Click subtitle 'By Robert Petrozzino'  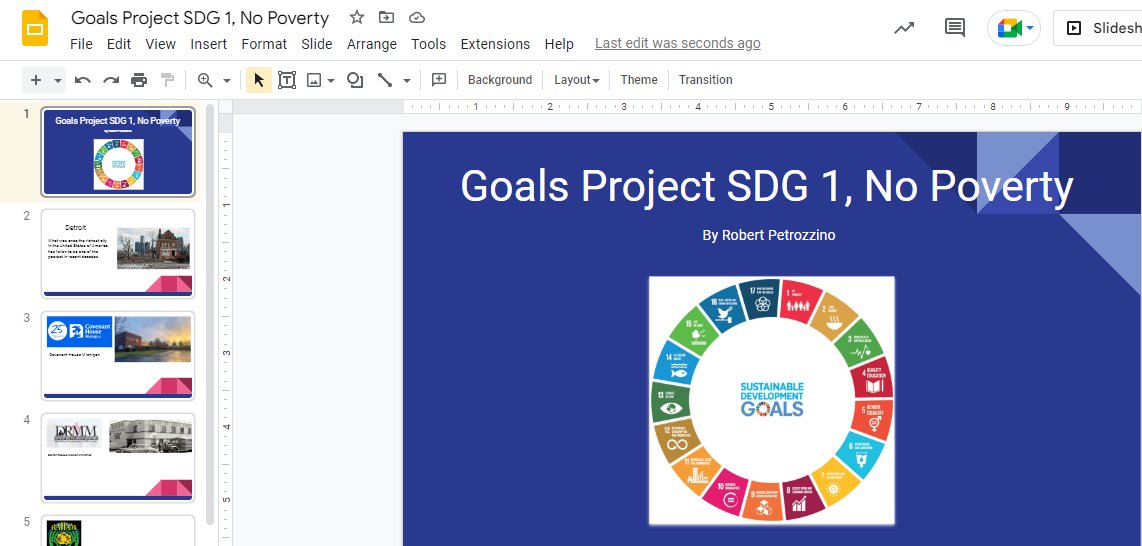click(768, 235)
